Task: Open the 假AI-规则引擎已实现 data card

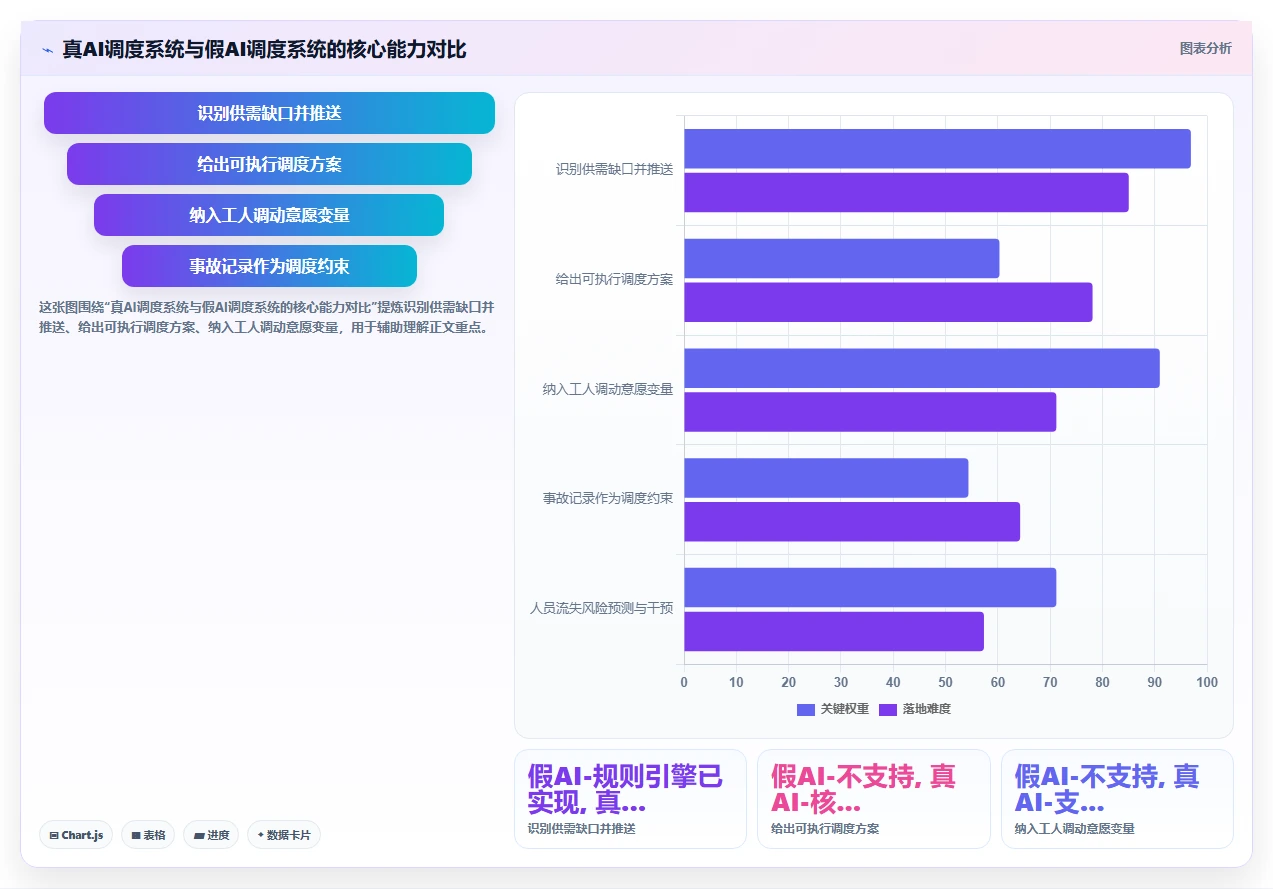Action: coord(630,799)
